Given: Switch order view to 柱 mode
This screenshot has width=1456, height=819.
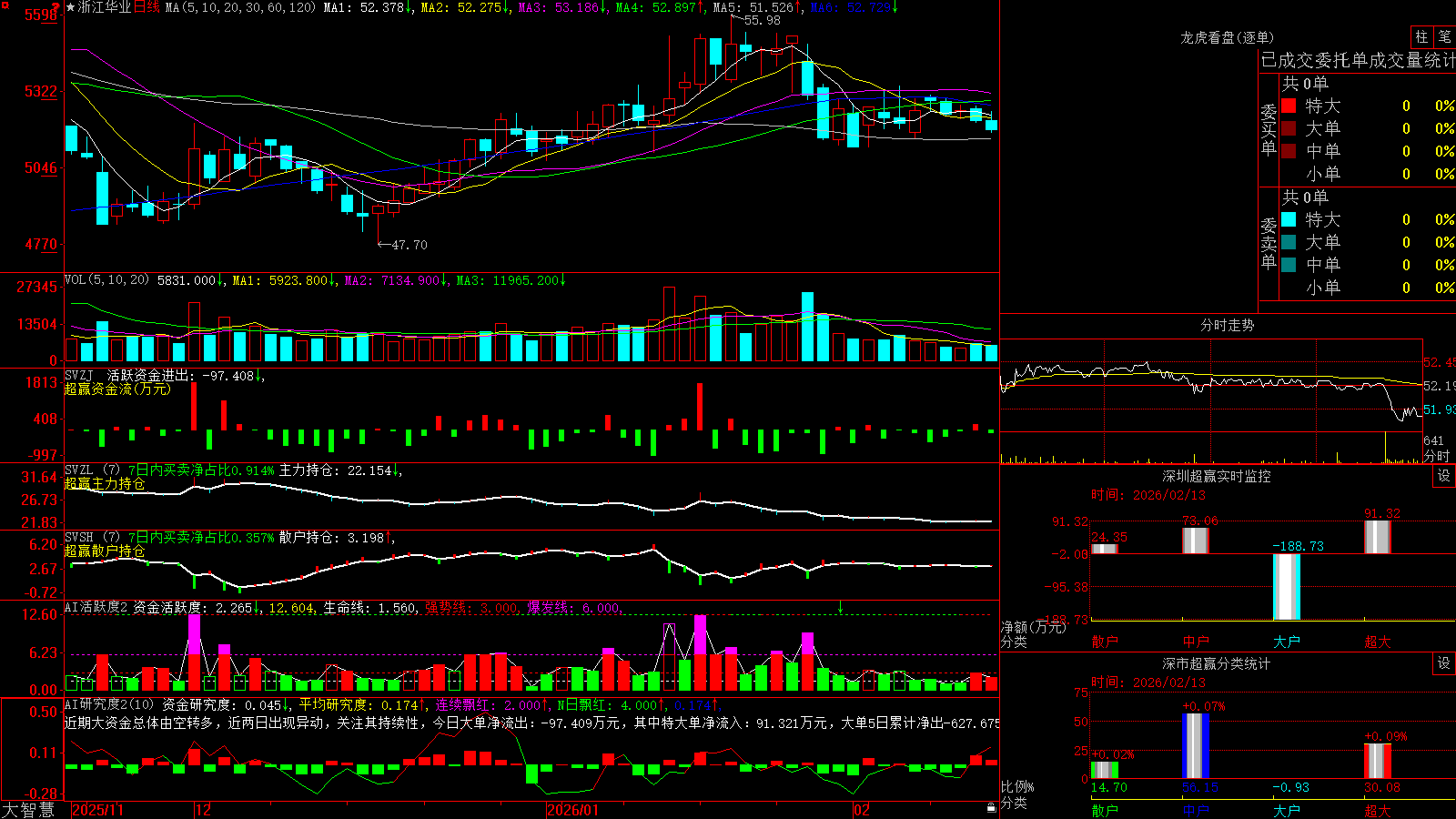Looking at the screenshot, I should pos(1421,37).
